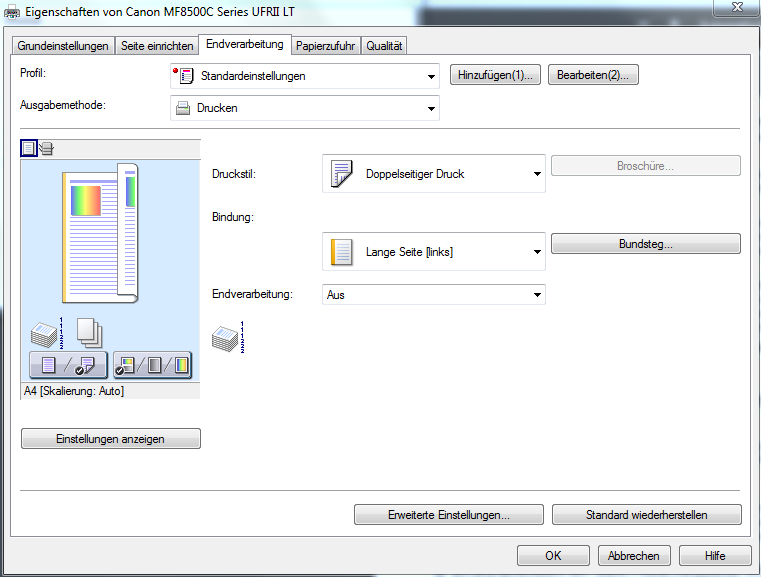Click the Druckstil: label
Image resolution: width=761 pixels, height=577 pixels.
[234, 174]
